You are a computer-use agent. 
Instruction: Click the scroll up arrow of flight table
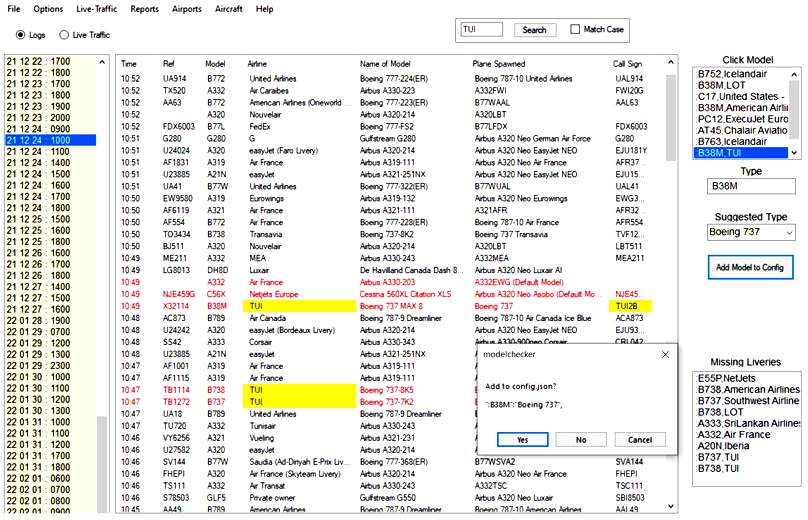tap(670, 62)
